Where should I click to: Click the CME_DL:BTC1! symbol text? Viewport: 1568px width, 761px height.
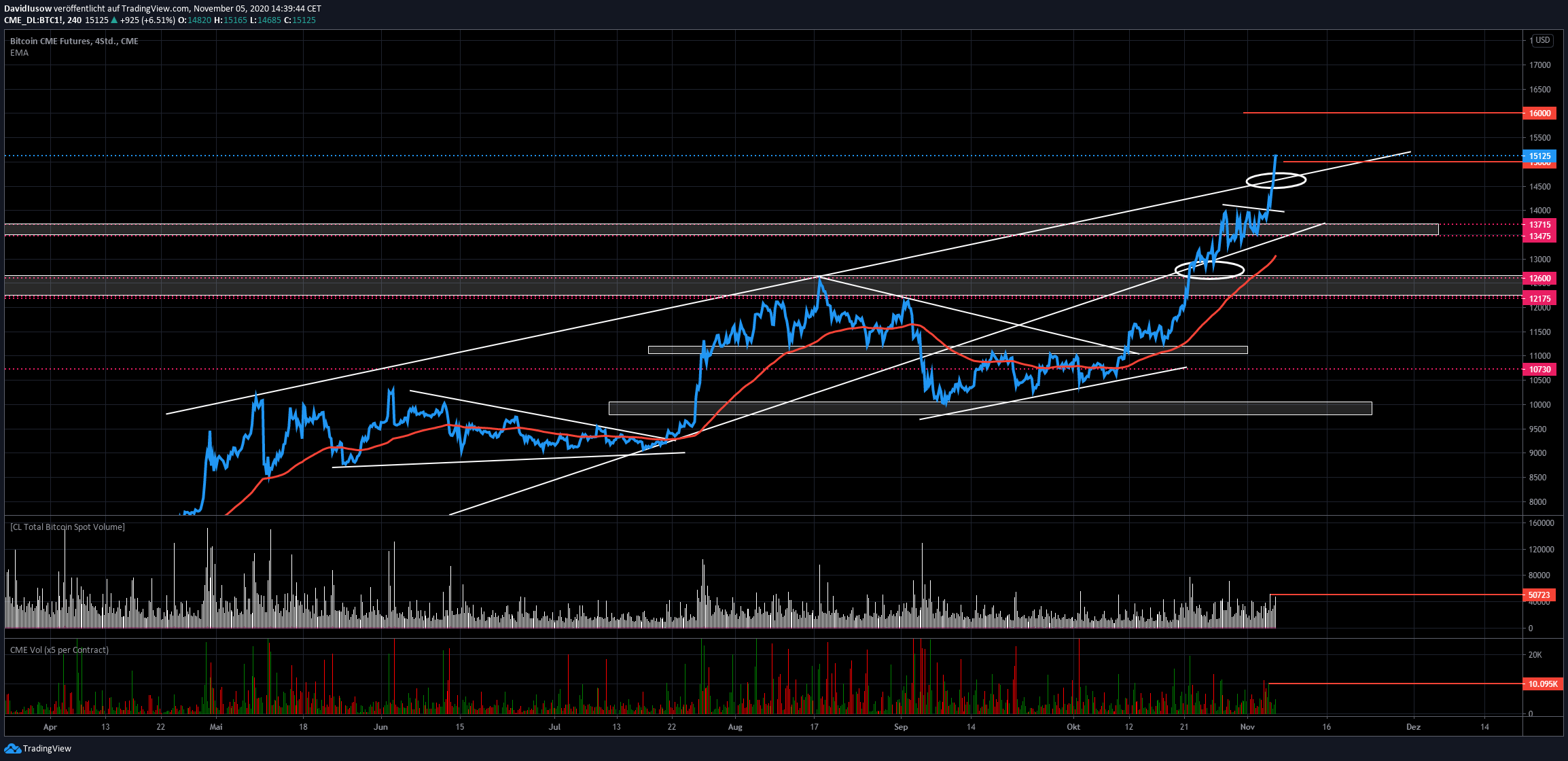point(33,20)
